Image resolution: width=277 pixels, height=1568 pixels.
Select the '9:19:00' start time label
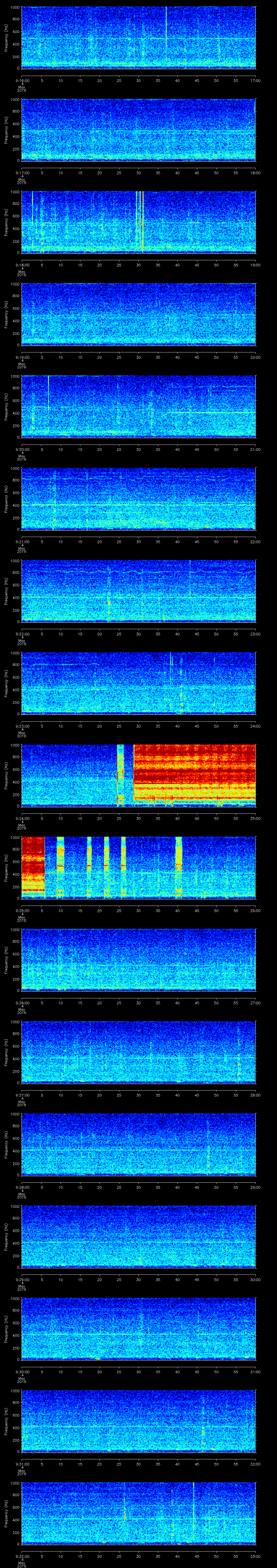point(22,357)
